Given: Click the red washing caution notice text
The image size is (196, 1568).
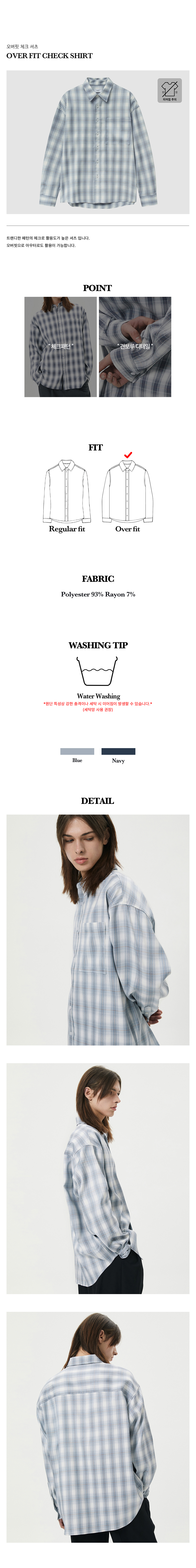Looking at the screenshot, I should coord(98,706).
